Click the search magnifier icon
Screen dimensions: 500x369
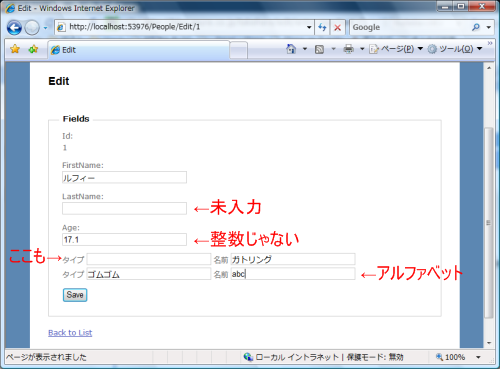point(476,27)
